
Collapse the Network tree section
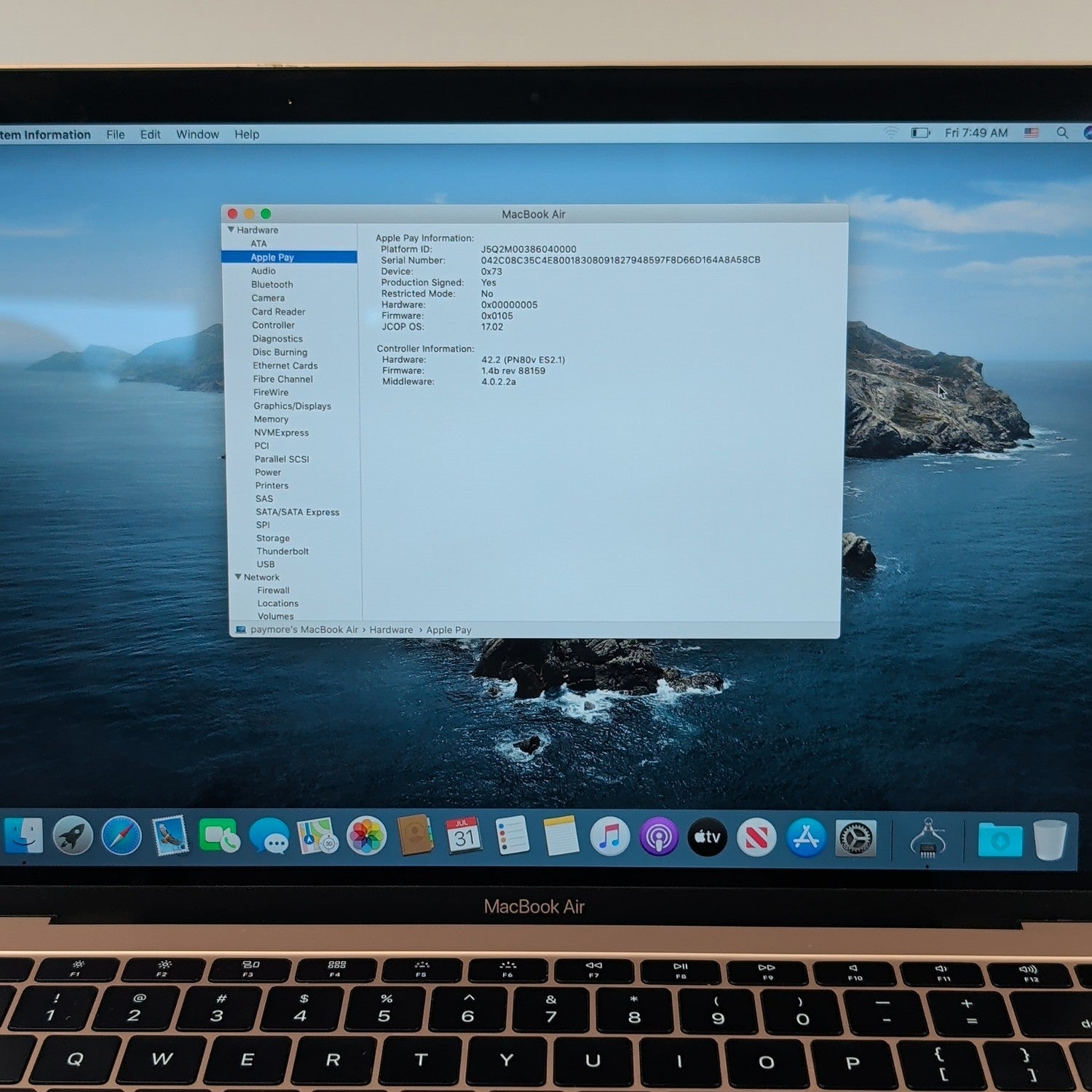(238, 577)
